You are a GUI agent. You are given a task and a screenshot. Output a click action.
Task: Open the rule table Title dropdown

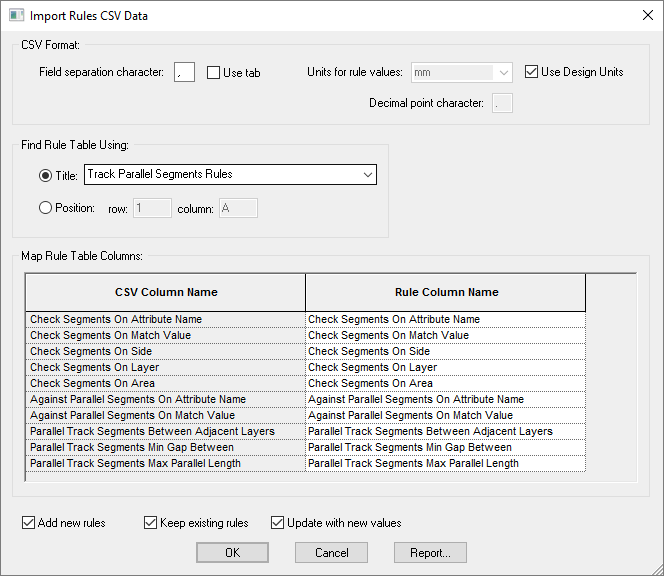tap(367, 175)
